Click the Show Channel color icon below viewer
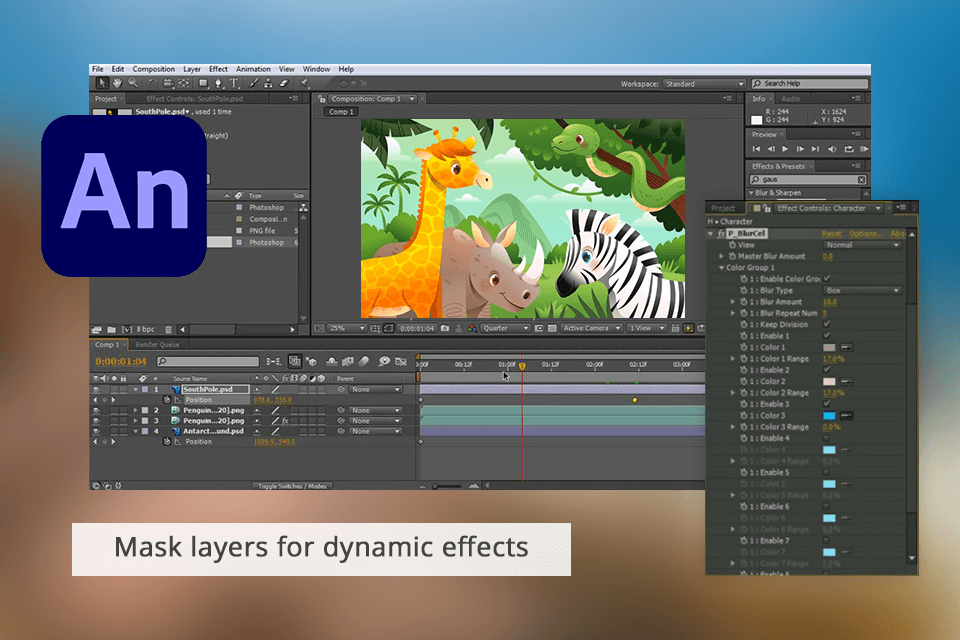This screenshot has height=640, width=960. tap(472, 328)
